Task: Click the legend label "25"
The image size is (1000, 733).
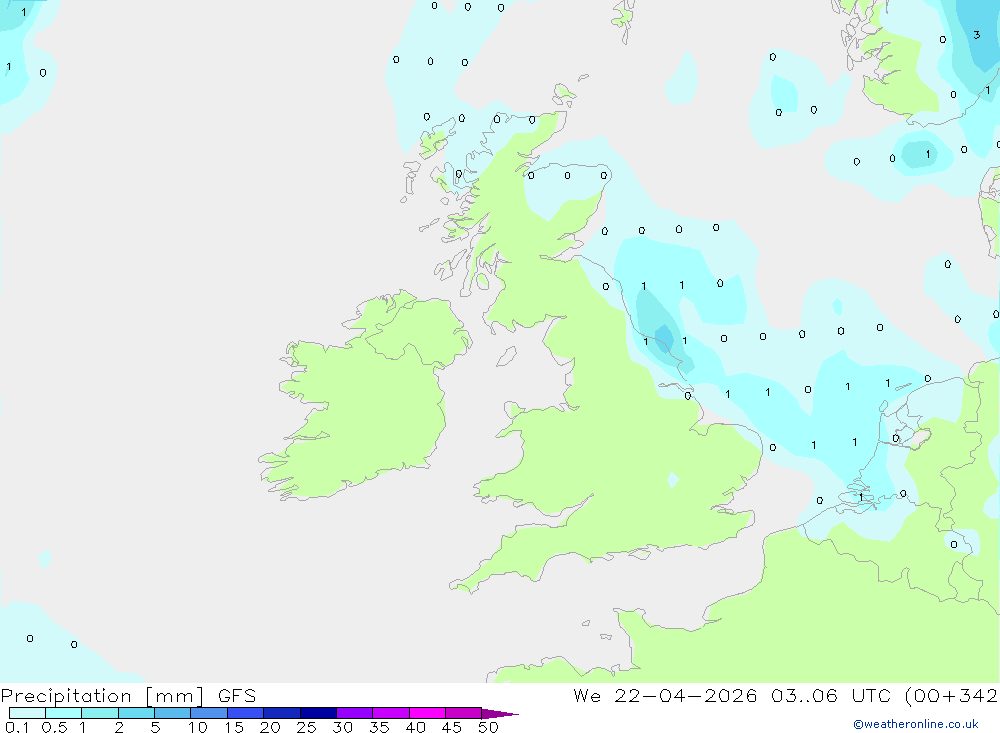Action: coord(306,727)
